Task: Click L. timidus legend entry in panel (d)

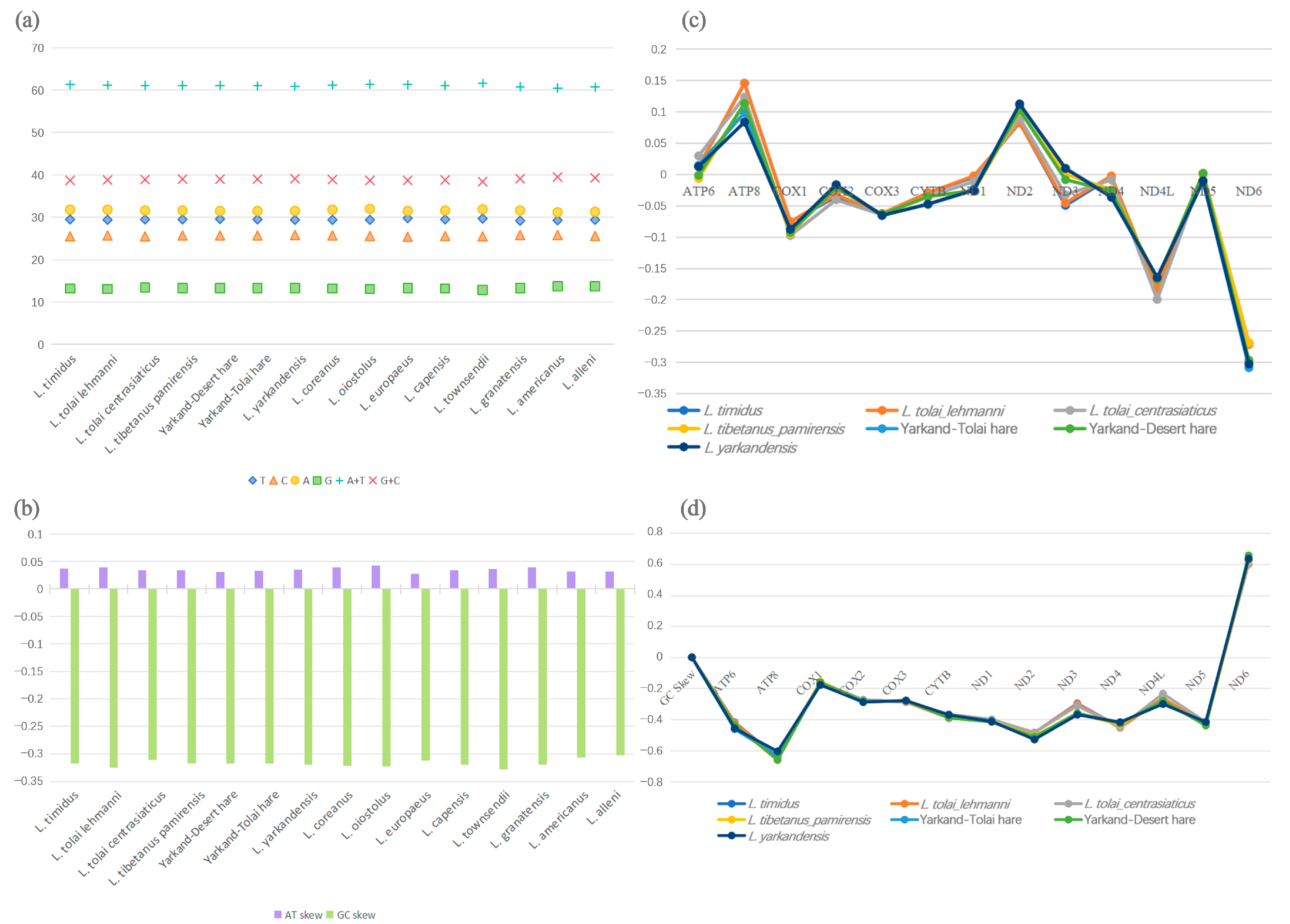Action: pyautogui.click(x=758, y=804)
